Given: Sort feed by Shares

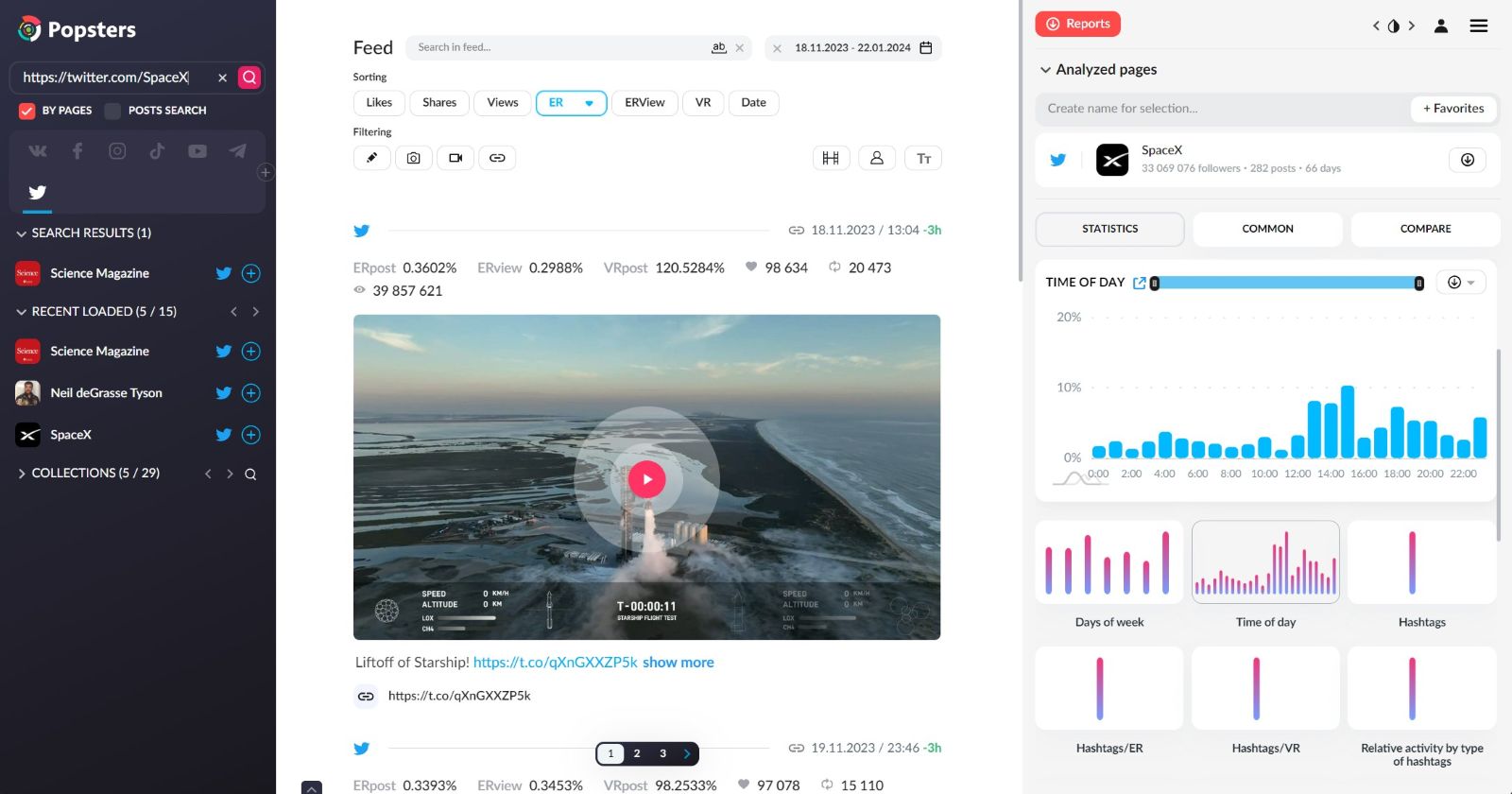Looking at the screenshot, I should click(x=439, y=103).
